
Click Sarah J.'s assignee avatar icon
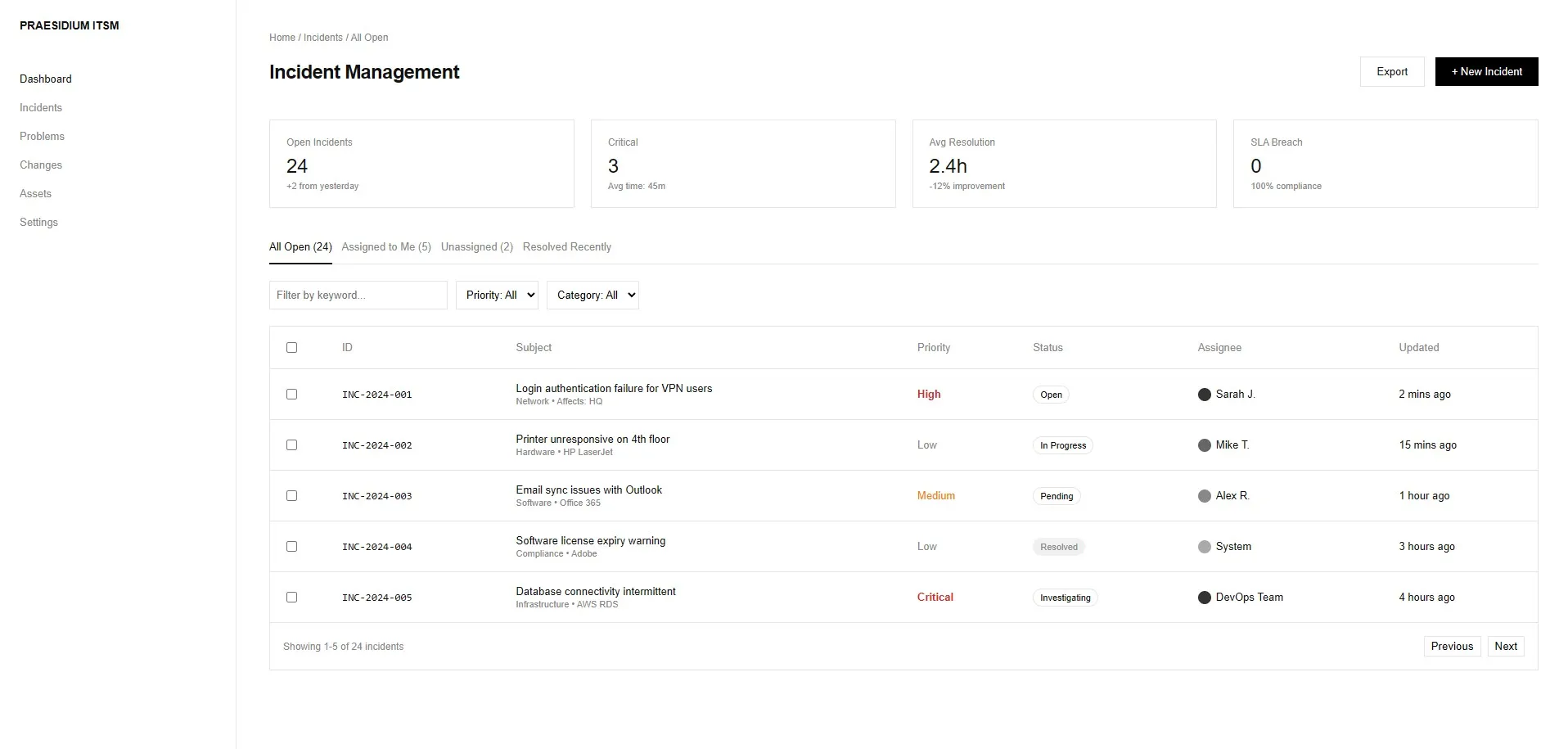click(1204, 394)
